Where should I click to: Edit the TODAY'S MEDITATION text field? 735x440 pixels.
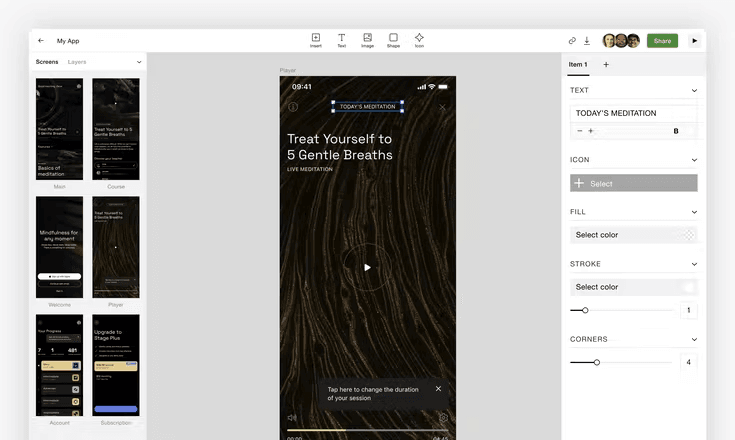tap(634, 113)
